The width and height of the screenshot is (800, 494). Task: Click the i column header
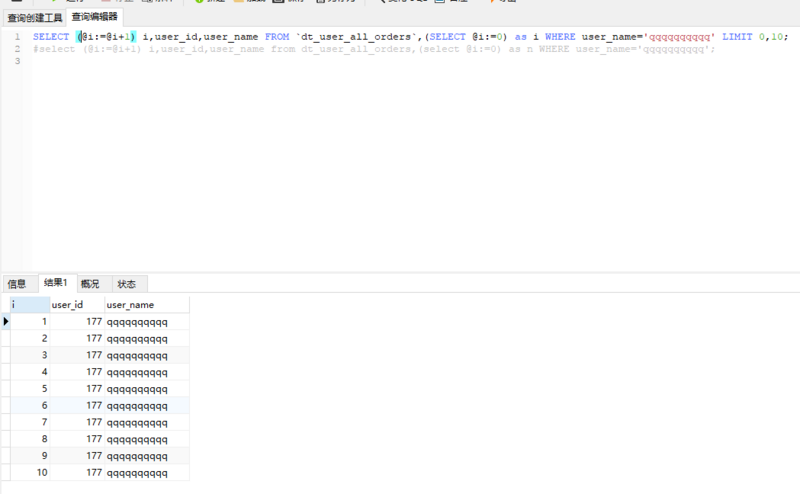pos(29,304)
